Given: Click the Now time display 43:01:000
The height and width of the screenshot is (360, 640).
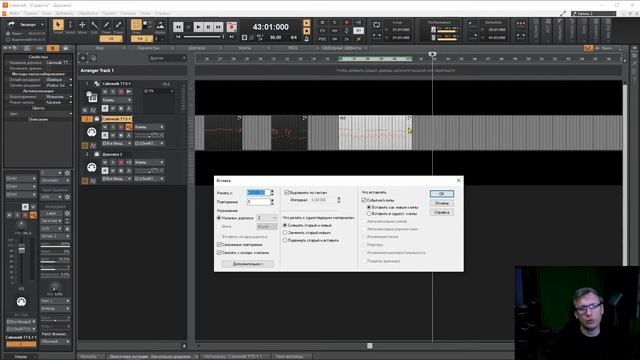Looking at the screenshot, I should (271, 27).
